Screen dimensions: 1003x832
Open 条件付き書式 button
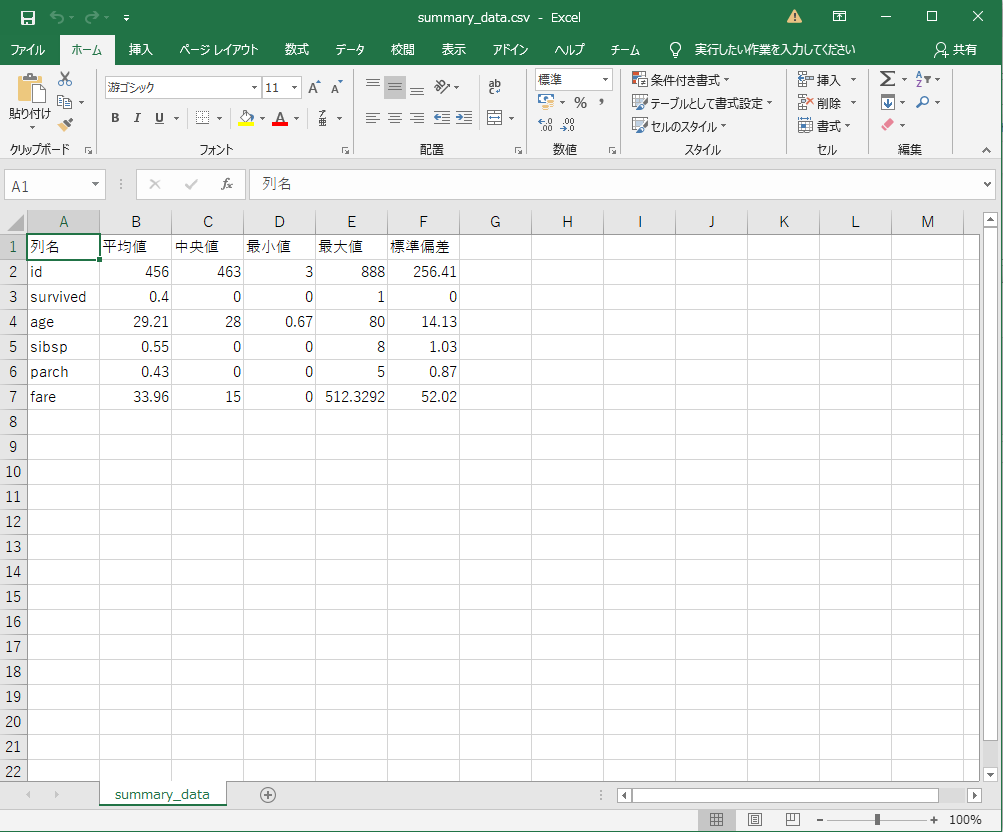[x=680, y=80]
